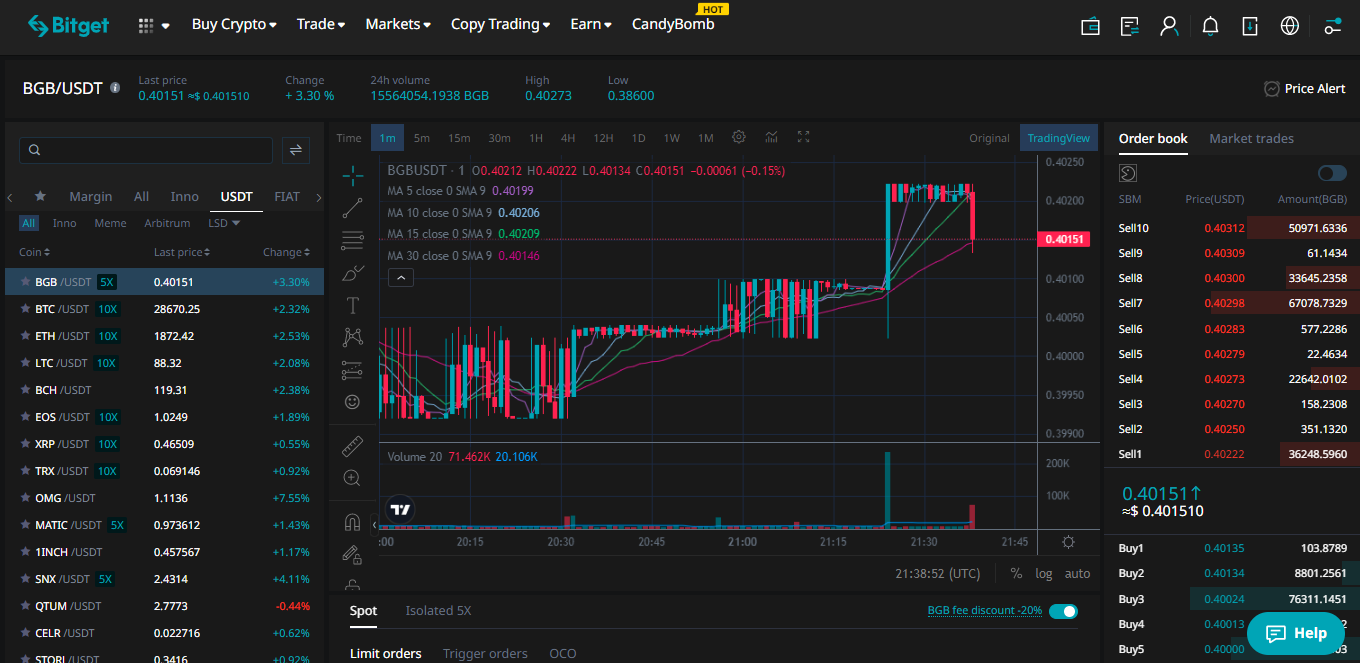This screenshot has height=663, width=1360.
Task: Expand the Buy Crypto menu
Action: 234,24
